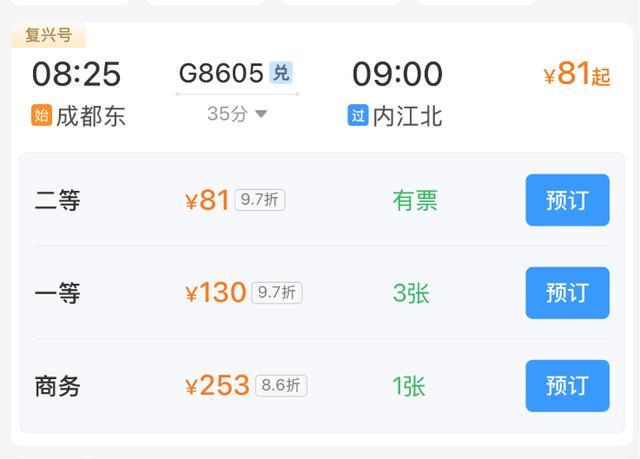The width and height of the screenshot is (640, 459).
Task: Click the orange 始 origin station icon
Action: pos(41,116)
